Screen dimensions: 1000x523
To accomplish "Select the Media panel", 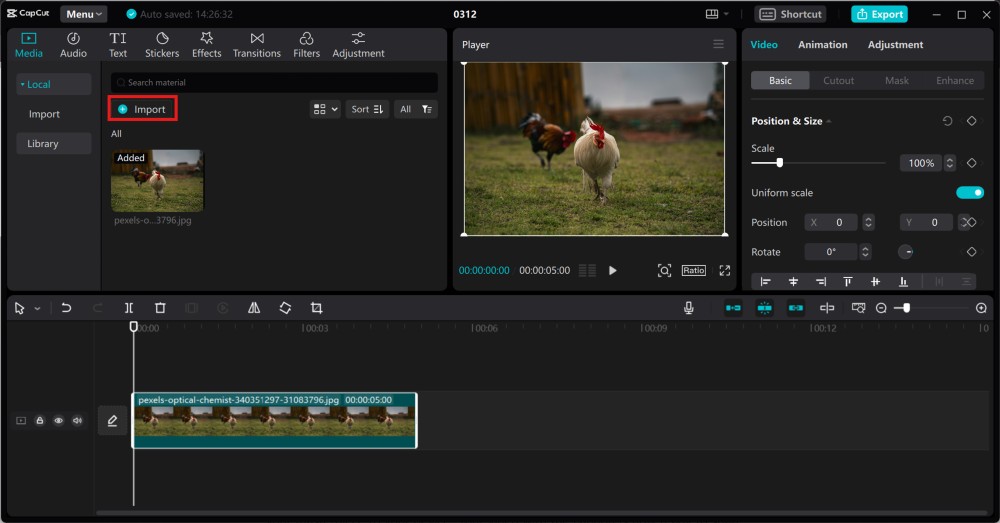I will (29, 45).
